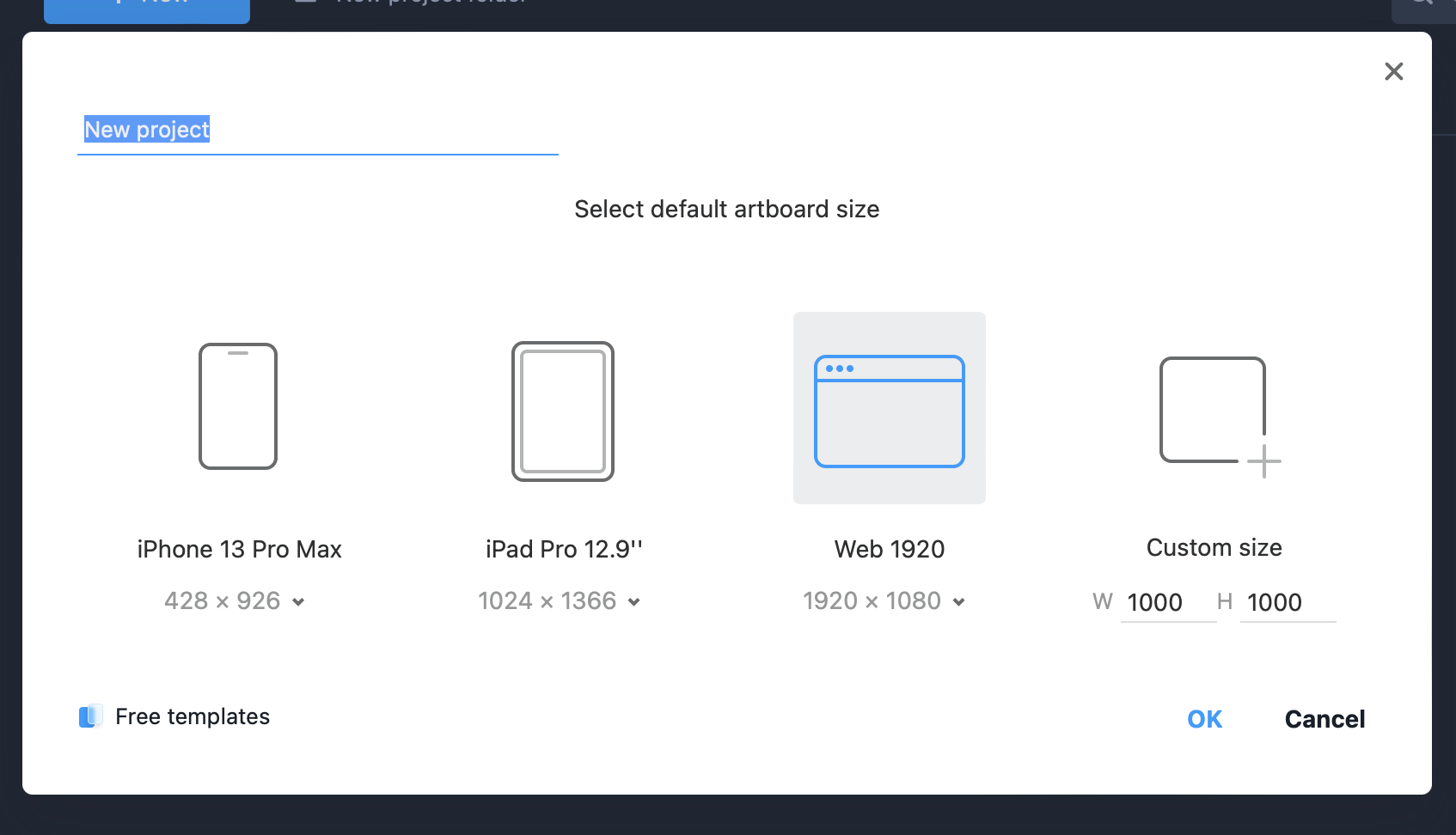Image resolution: width=1456 pixels, height=835 pixels.
Task: Cancel the new project dialog
Action: point(1324,718)
